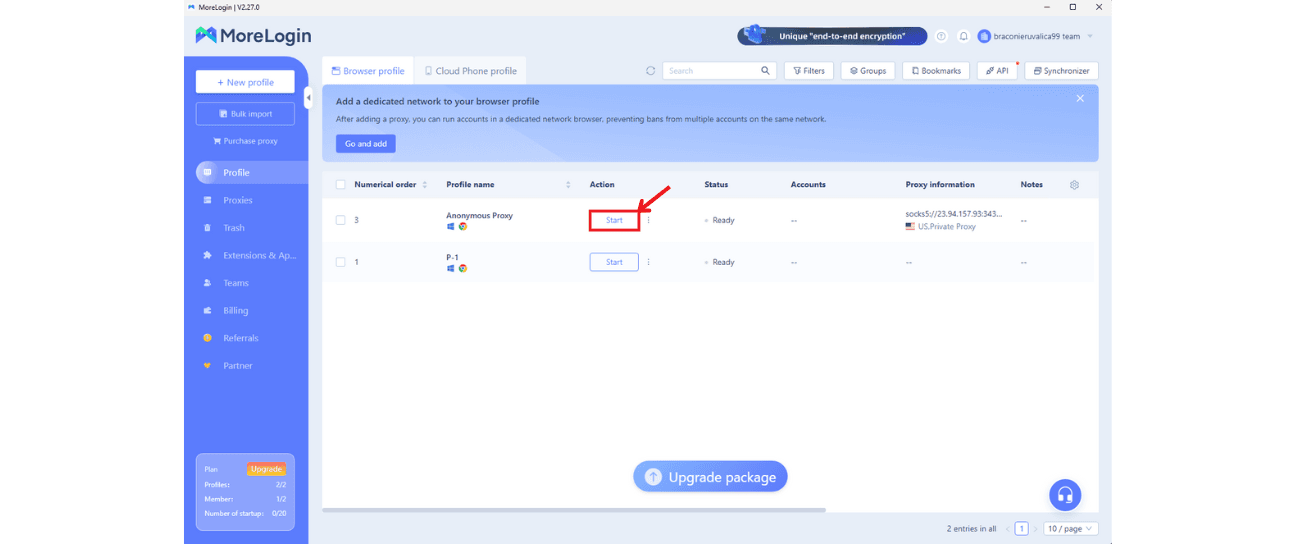Start the P-1 profile
Screen dimensions: 1296x544
tap(614, 262)
